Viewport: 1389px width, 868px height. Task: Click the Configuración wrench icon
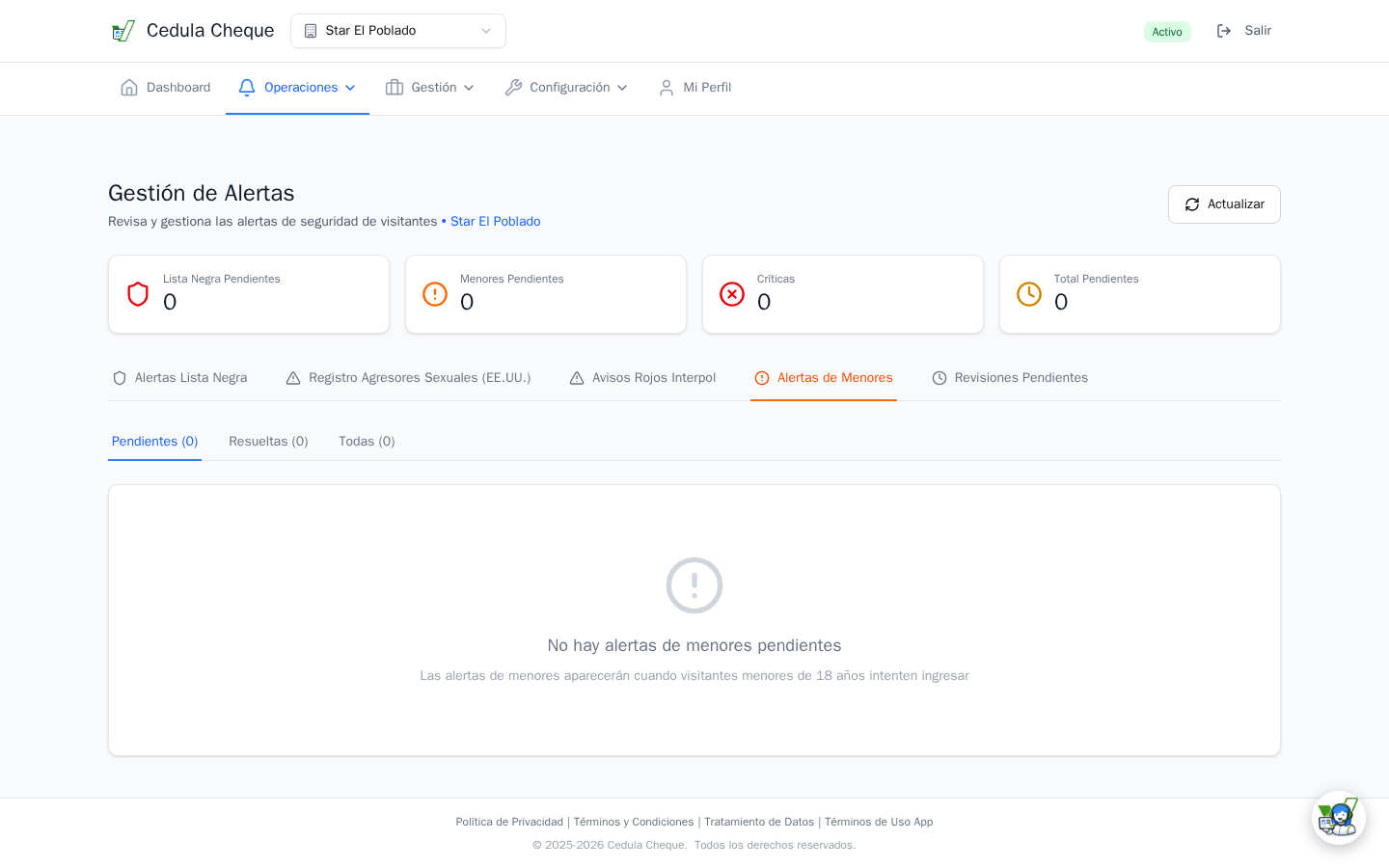click(513, 88)
